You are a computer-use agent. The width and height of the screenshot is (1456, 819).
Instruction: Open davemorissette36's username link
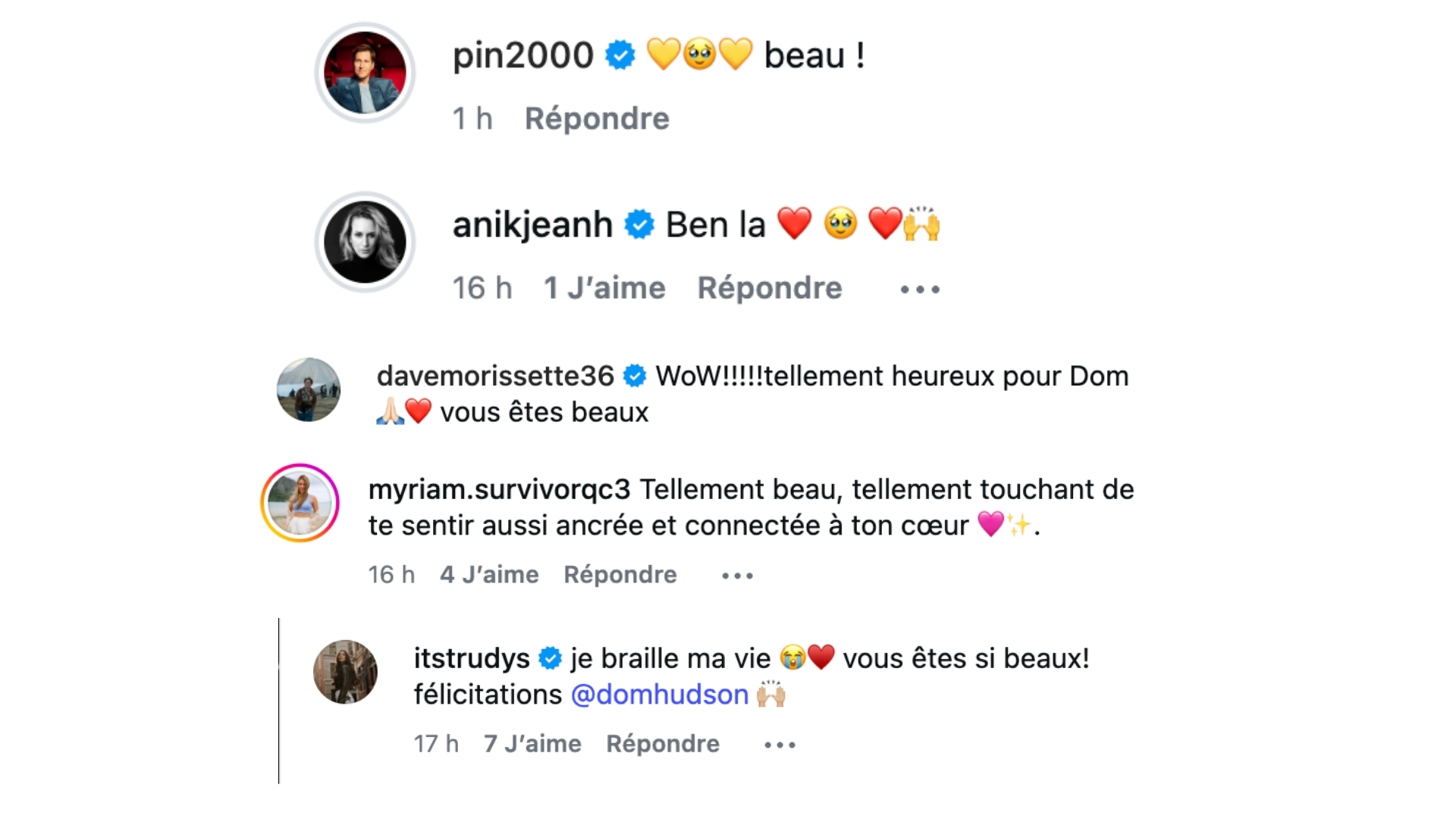(495, 376)
